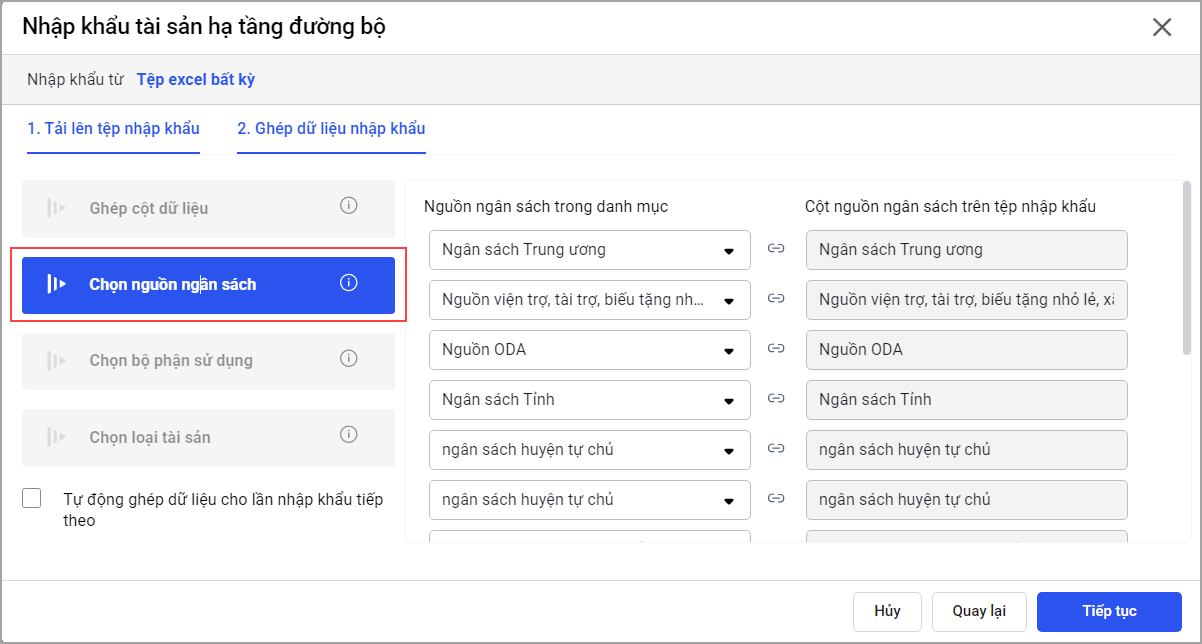Click link icon in Ngân sách Tỉnh row

point(776,399)
